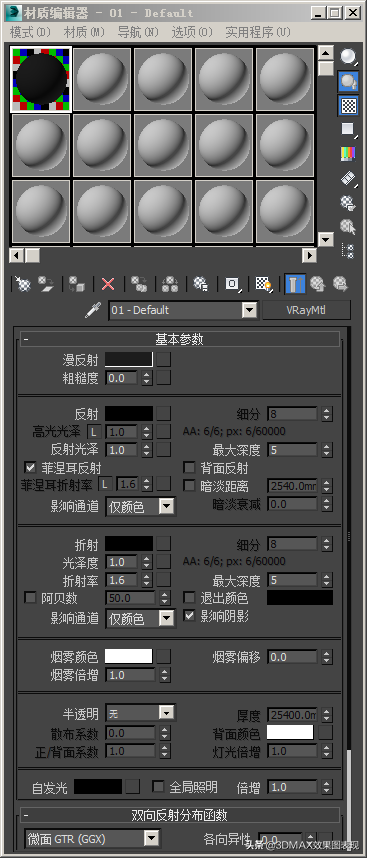Click the white 烟雾颜色 color swatch
Image resolution: width=367 pixels, height=858 pixels.
pyautogui.click(x=129, y=657)
